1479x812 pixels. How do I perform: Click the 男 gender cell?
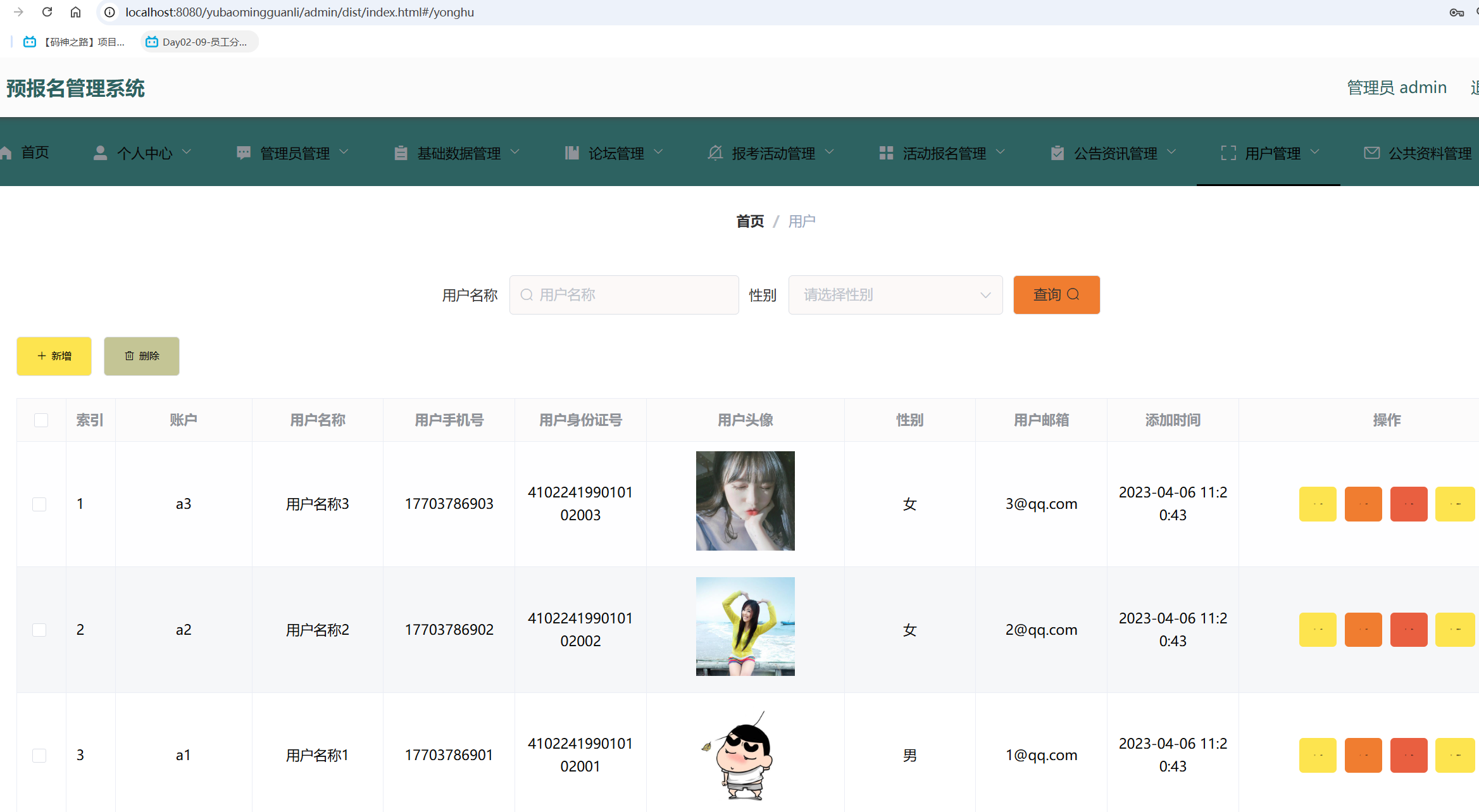910,756
